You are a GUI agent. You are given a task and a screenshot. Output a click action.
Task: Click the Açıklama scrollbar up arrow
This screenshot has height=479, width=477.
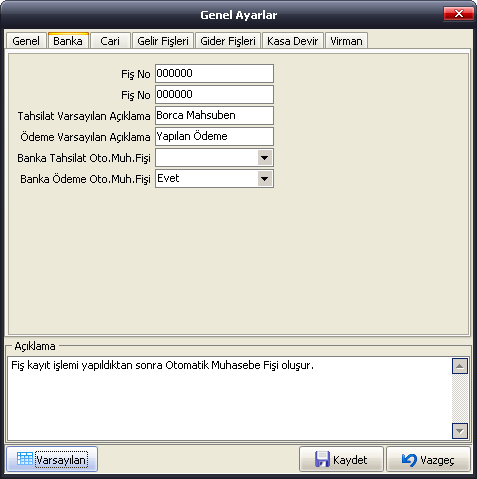point(460,366)
